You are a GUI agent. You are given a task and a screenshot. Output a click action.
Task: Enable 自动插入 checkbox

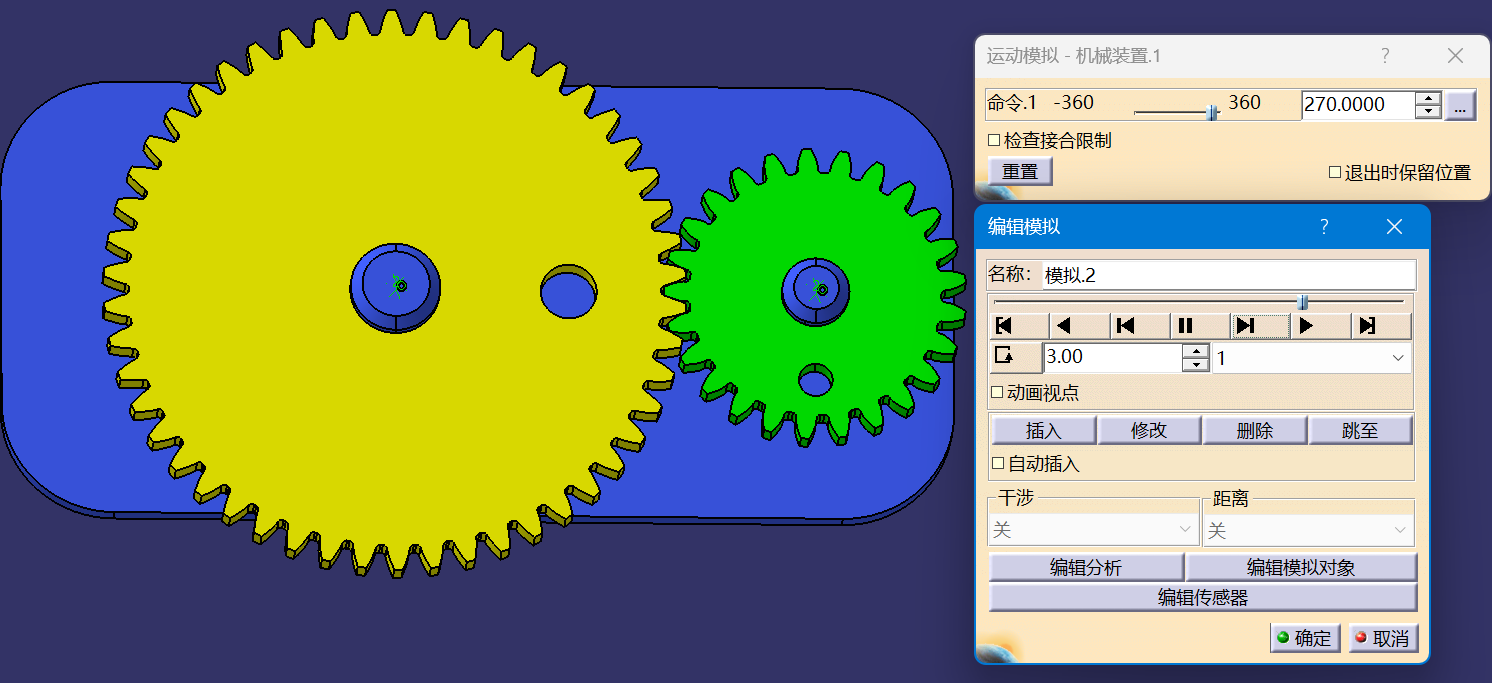[x=996, y=464]
